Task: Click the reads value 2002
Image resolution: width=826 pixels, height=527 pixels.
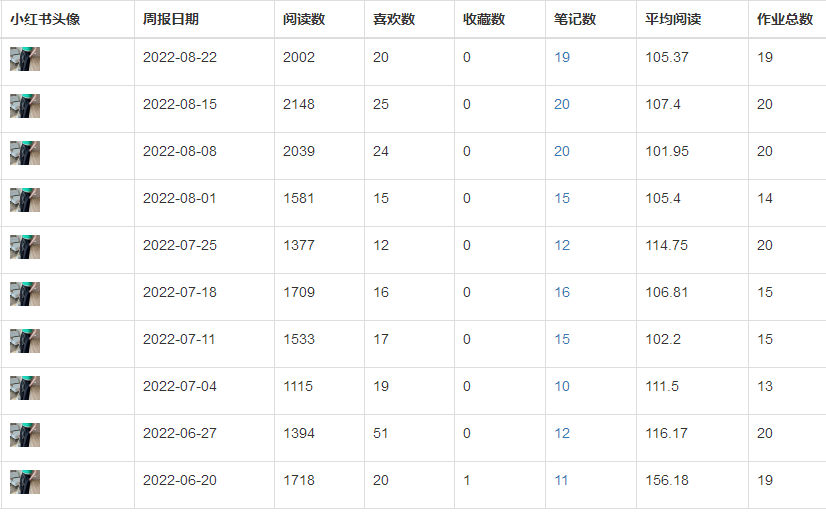Action: click(x=299, y=57)
